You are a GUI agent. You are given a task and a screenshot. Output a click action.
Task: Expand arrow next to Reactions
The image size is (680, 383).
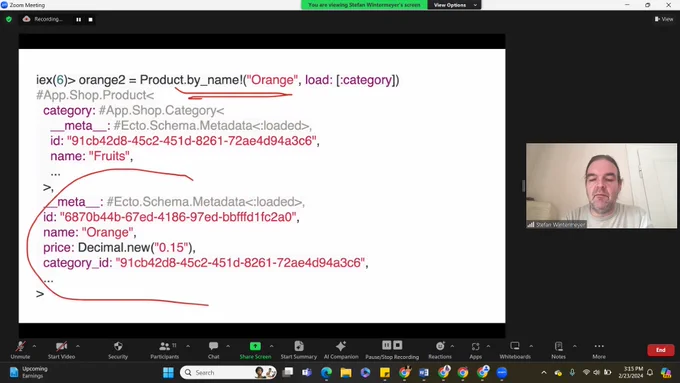(x=452, y=346)
